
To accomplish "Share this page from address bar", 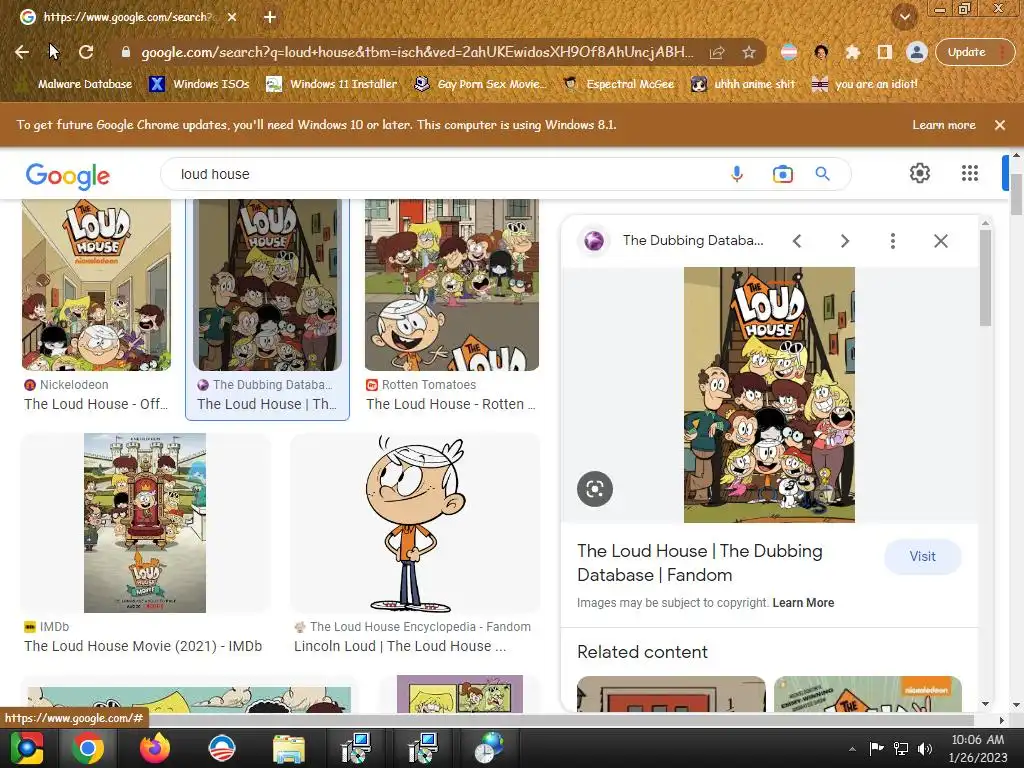I will (717, 52).
